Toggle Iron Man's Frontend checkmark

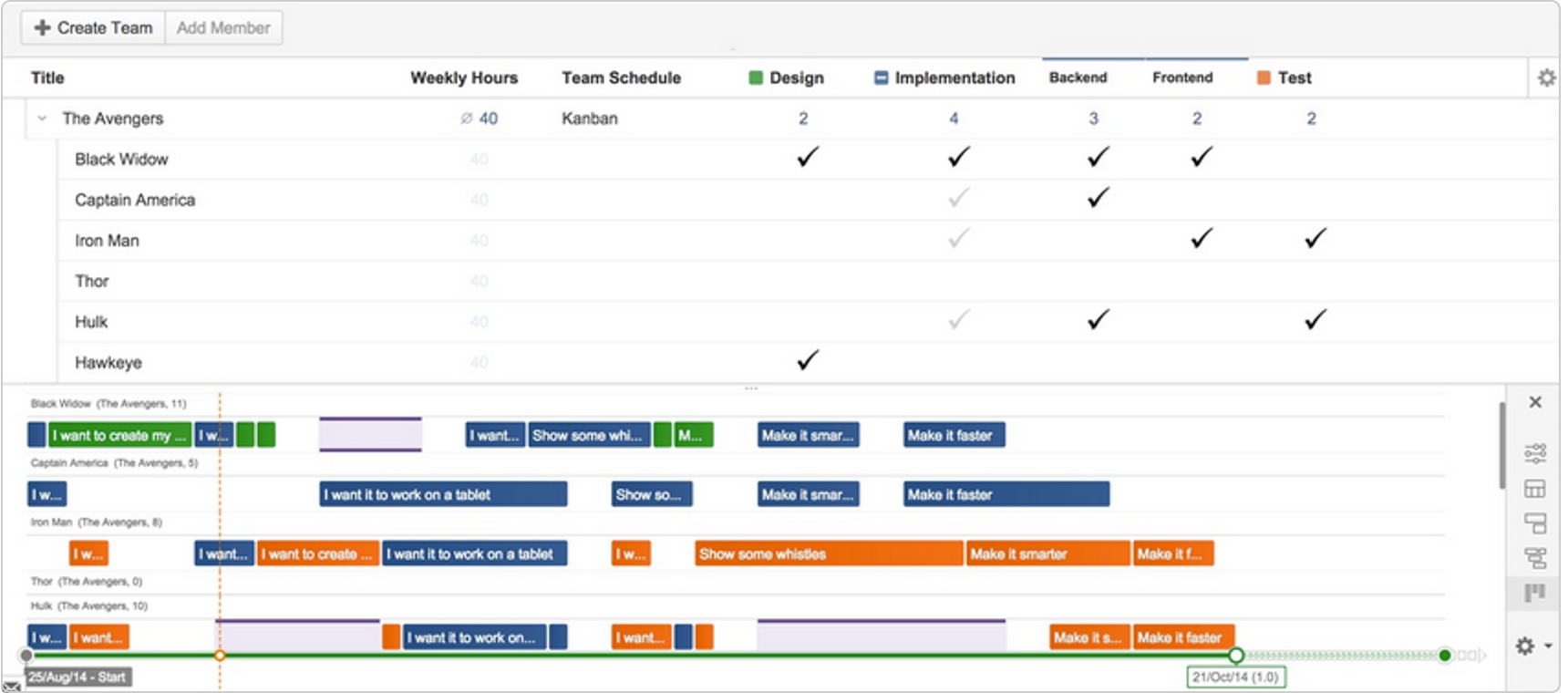(1202, 238)
